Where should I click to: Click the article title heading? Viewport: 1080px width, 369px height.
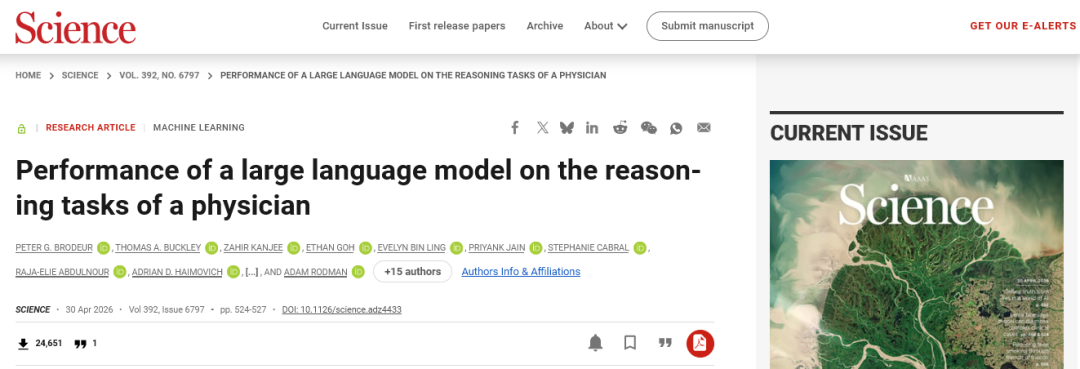click(357, 188)
